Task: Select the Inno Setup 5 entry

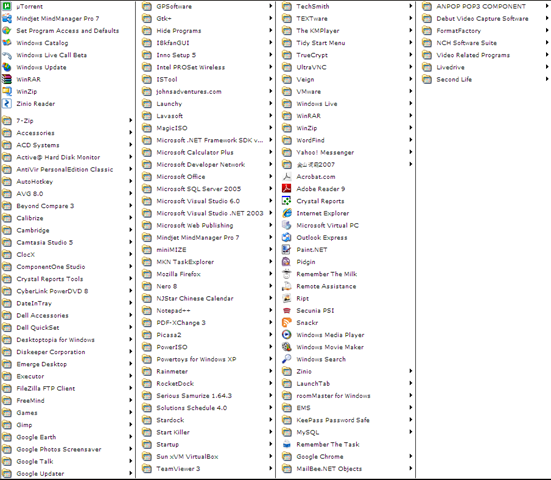Action: (208, 55)
